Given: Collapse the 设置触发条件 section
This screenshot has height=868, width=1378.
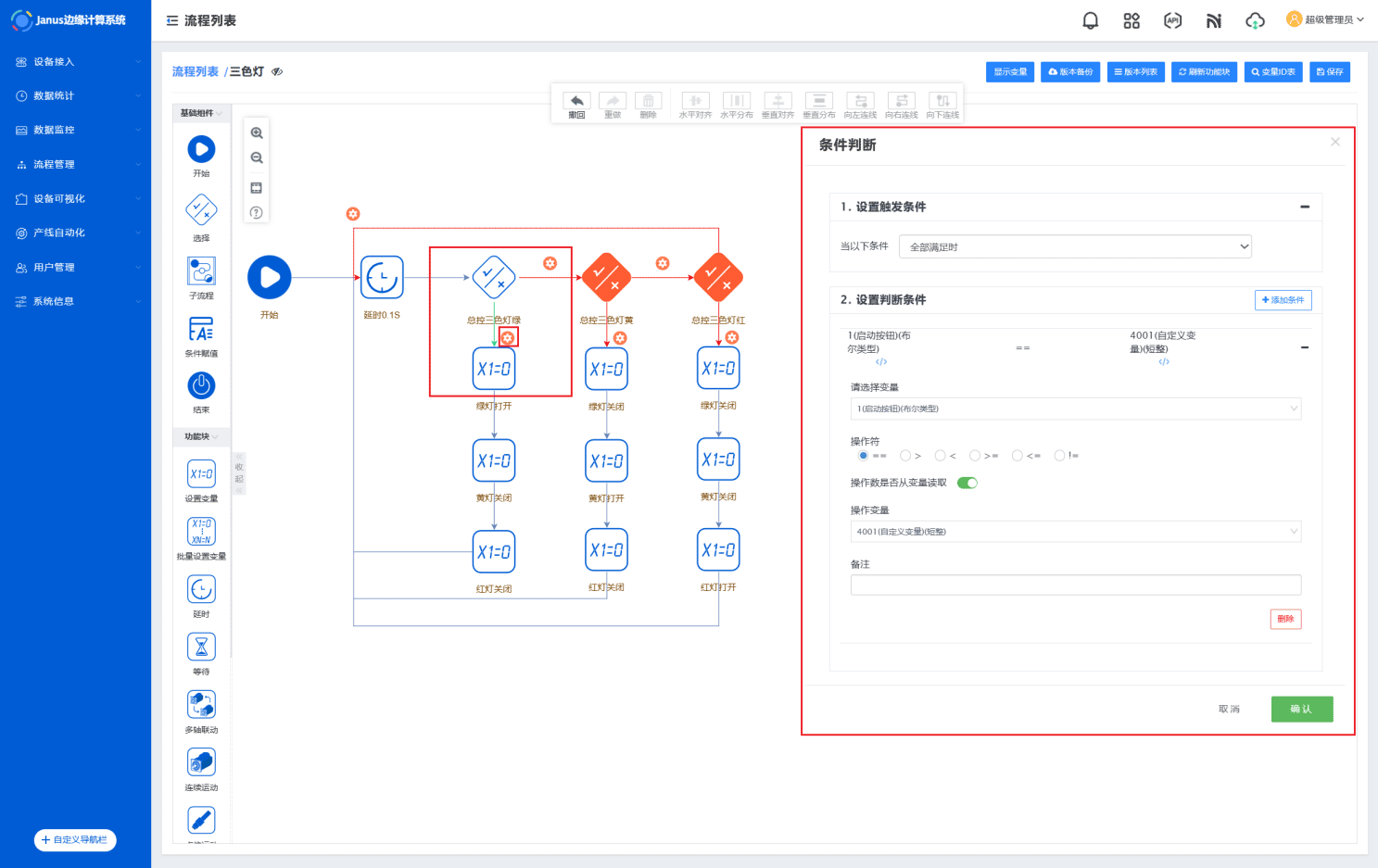Looking at the screenshot, I should (x=1304, y=207).
